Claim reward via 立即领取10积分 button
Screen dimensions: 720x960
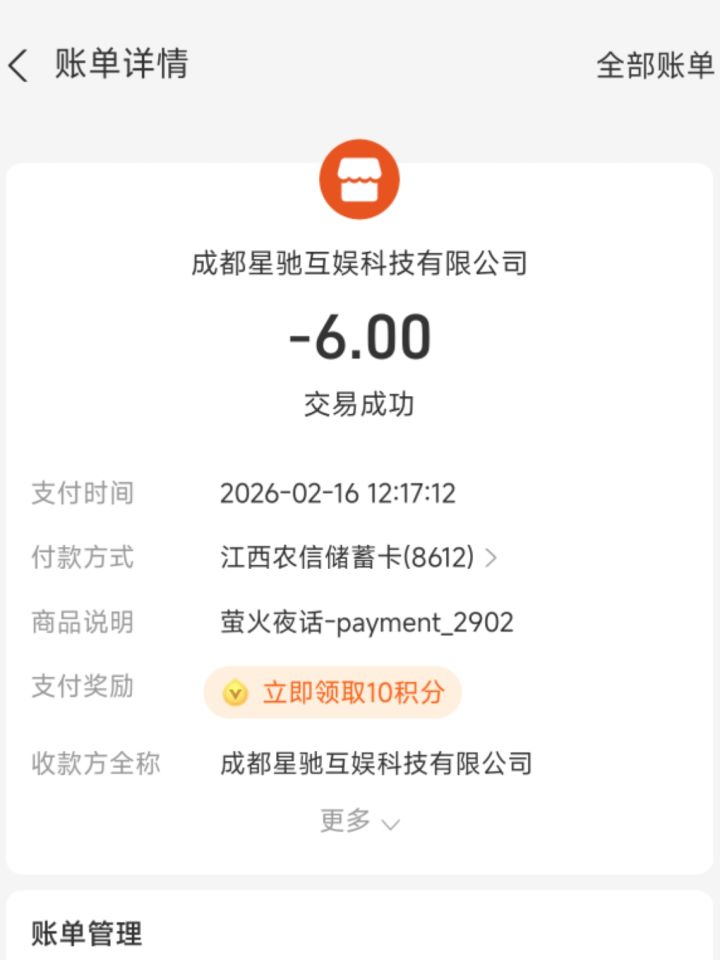click(352, 693)
